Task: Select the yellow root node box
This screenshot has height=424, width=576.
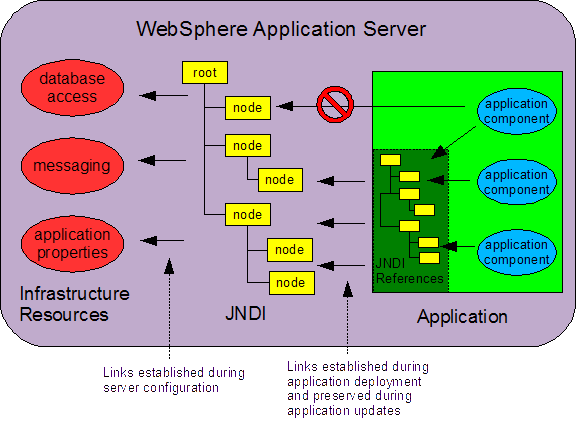Action: [205, 72]
